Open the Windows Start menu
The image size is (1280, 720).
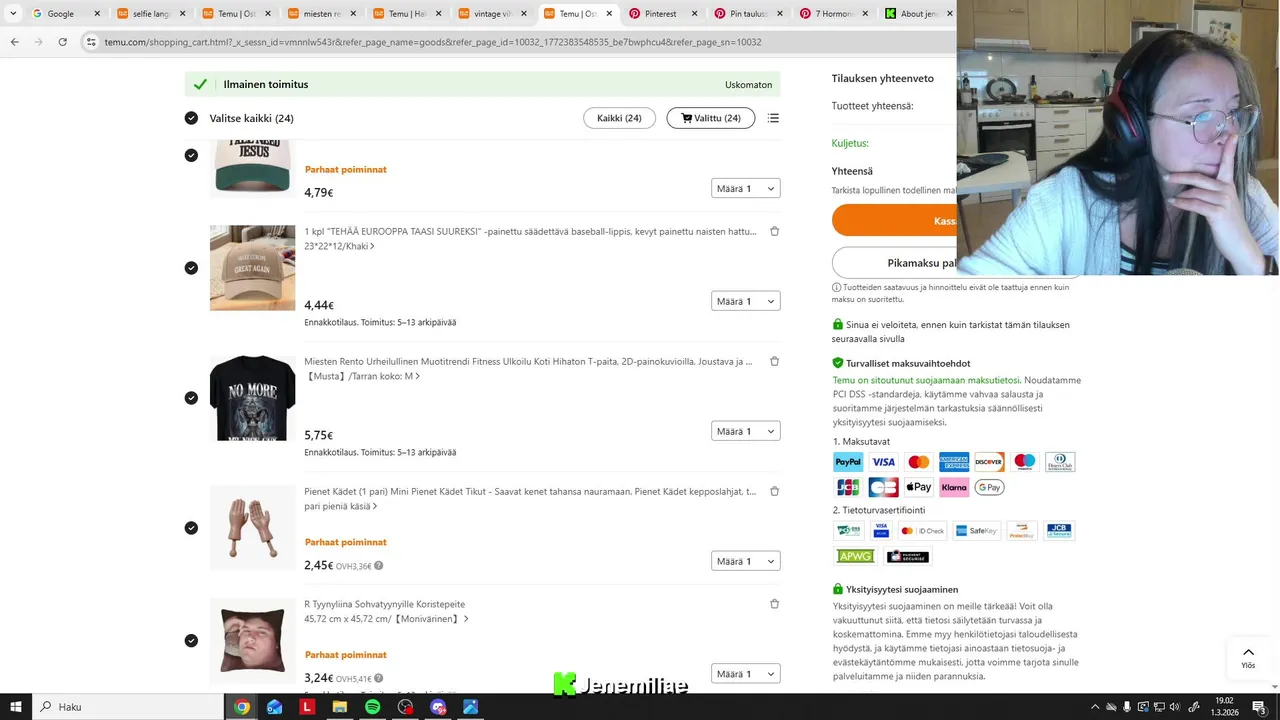(16, 707)
